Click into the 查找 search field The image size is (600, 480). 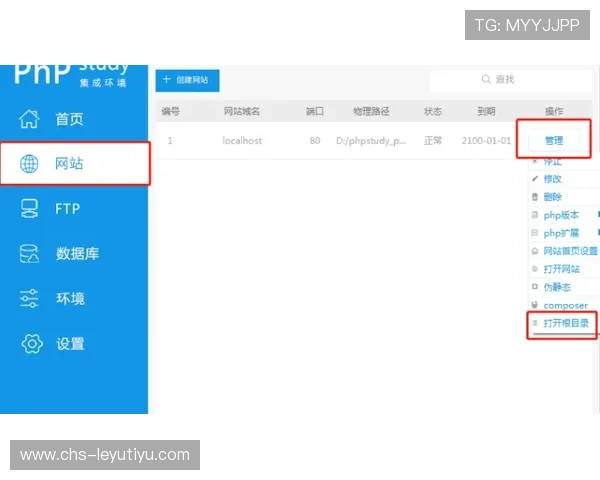tap(511, 80)
